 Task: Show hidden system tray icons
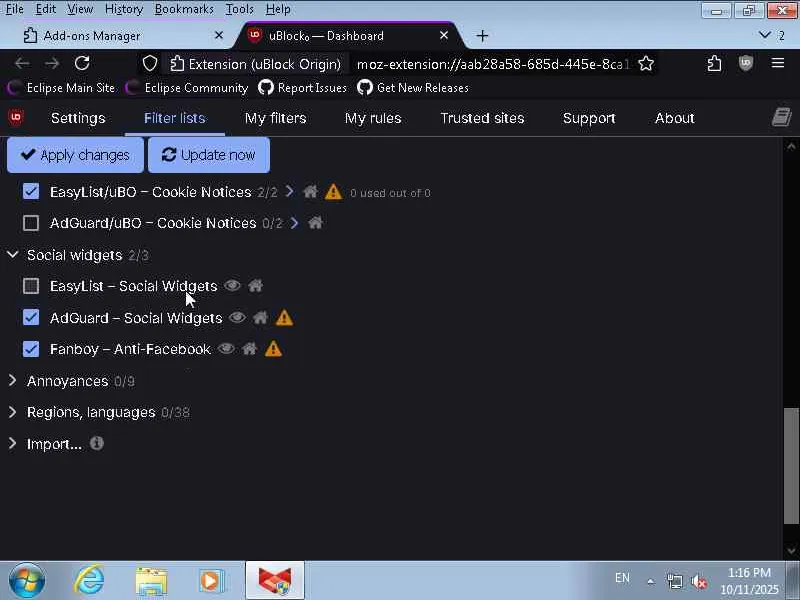(651, 581)
